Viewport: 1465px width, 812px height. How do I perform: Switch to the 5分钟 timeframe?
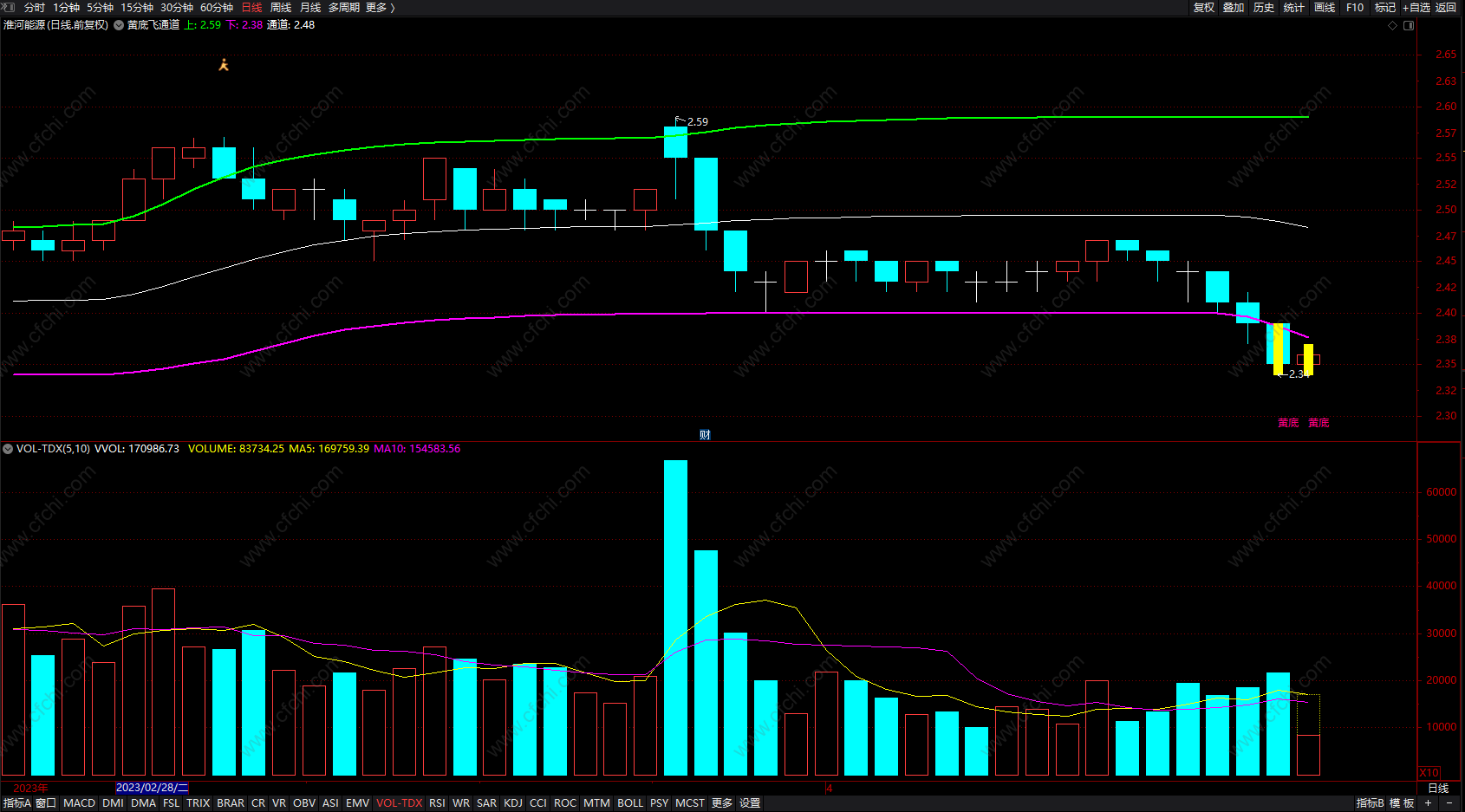click(x=100, y=7)
